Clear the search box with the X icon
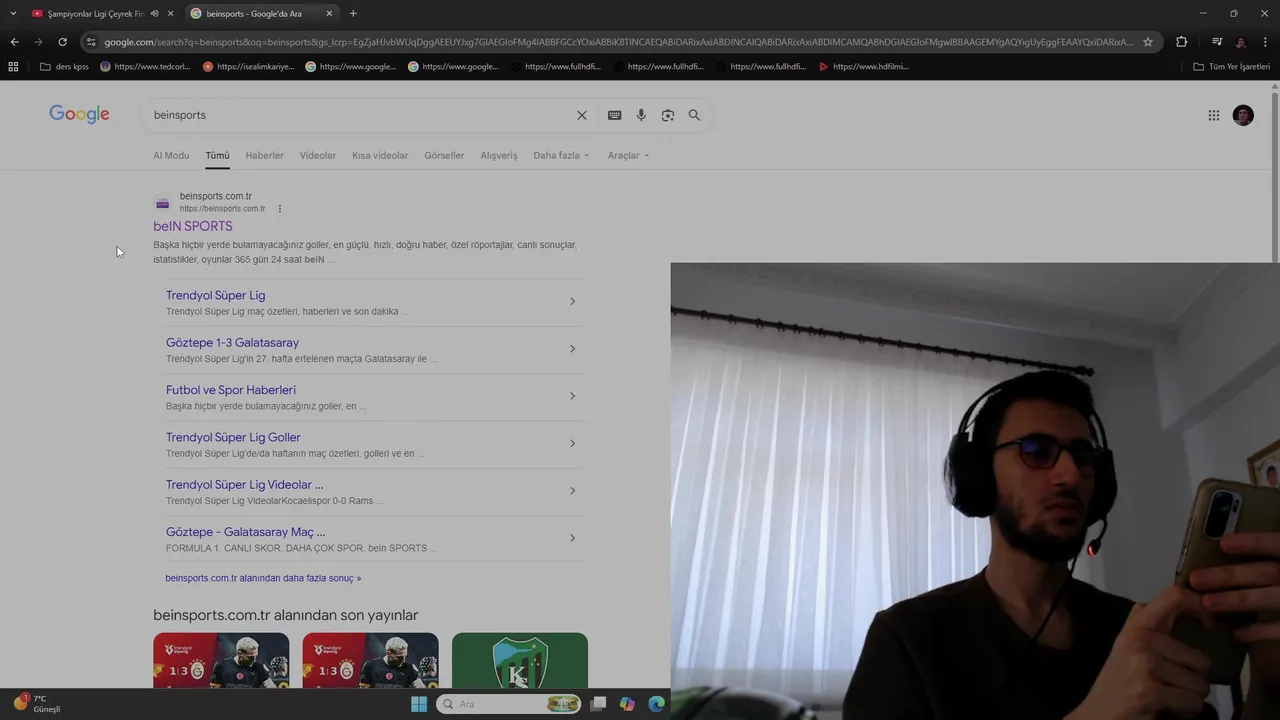The image size is (1280, 720). coord(582,115)
